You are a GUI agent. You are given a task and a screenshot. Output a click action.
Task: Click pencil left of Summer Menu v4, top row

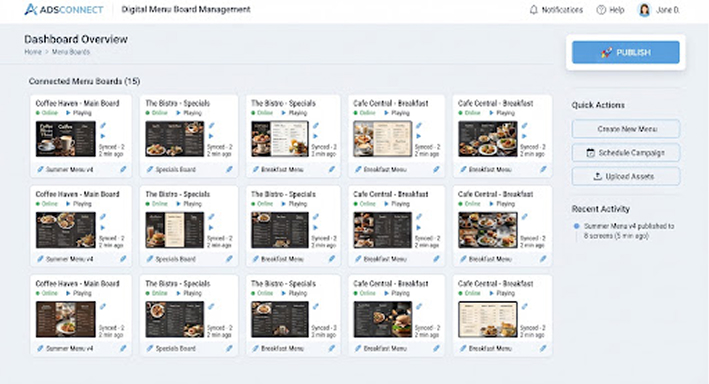click(x=40, y=170)
